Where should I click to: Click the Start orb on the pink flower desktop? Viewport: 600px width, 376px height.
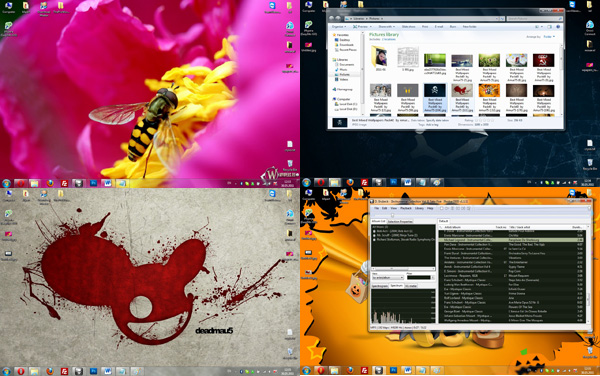tap(6, 183)
